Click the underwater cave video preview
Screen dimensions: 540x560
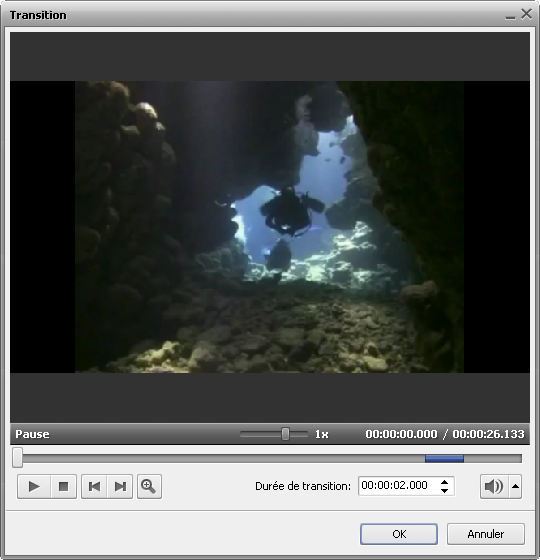click(269, 227)
